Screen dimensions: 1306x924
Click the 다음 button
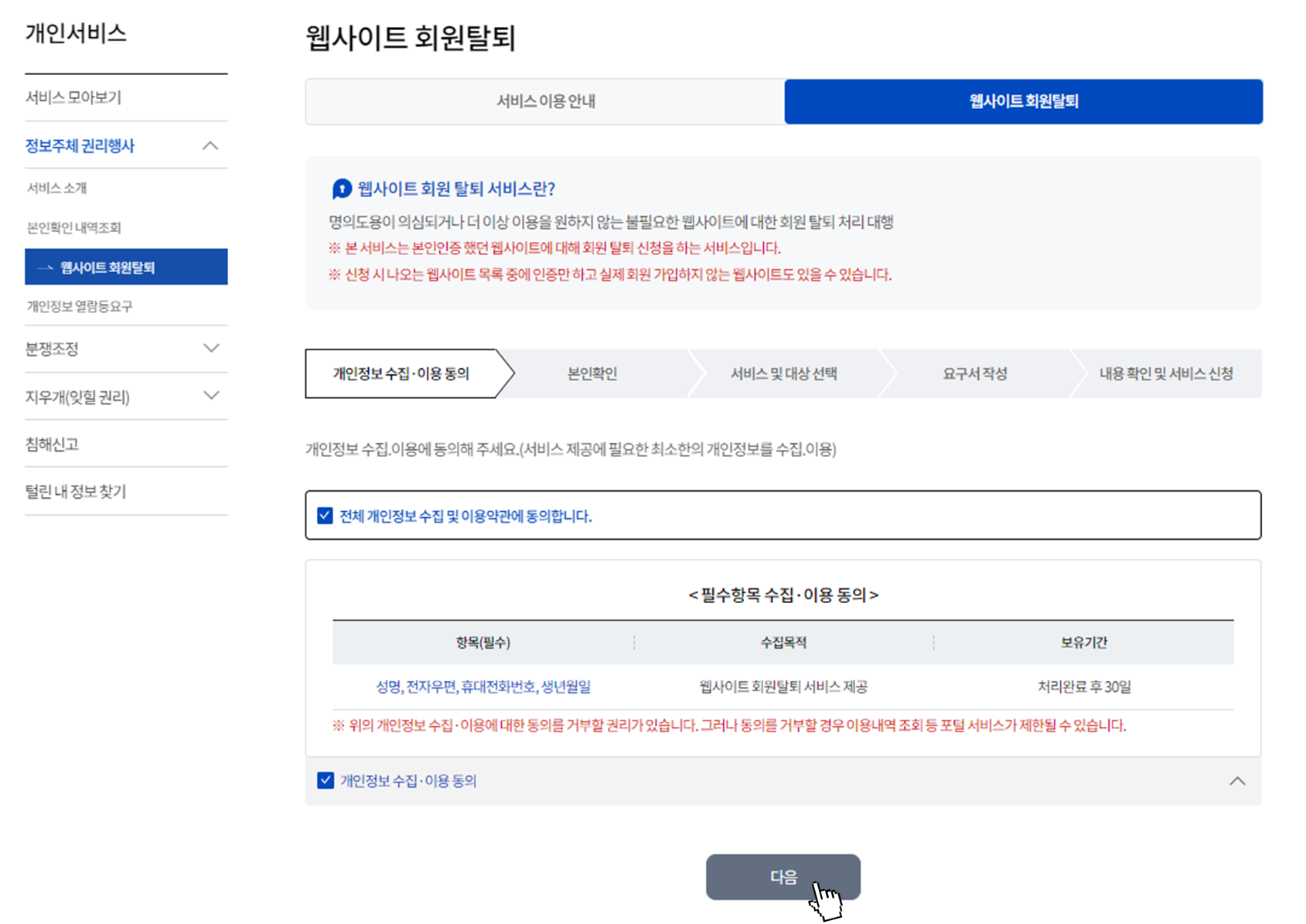(783, 877)
